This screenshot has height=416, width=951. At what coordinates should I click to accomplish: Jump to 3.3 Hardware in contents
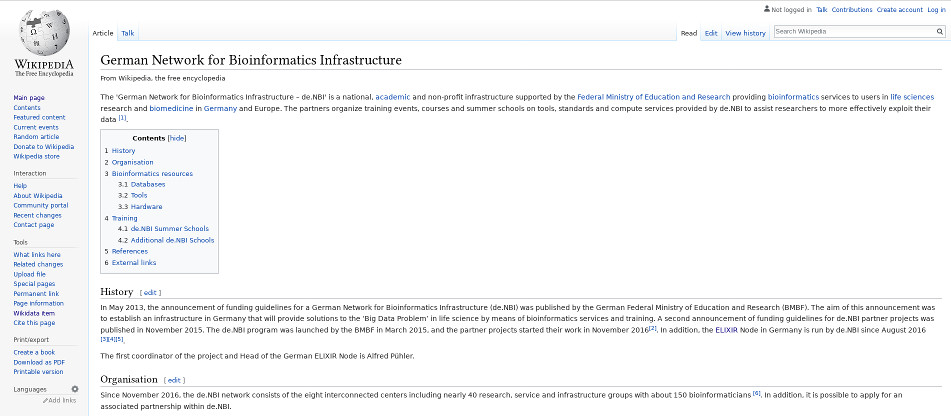coord(146,206)
